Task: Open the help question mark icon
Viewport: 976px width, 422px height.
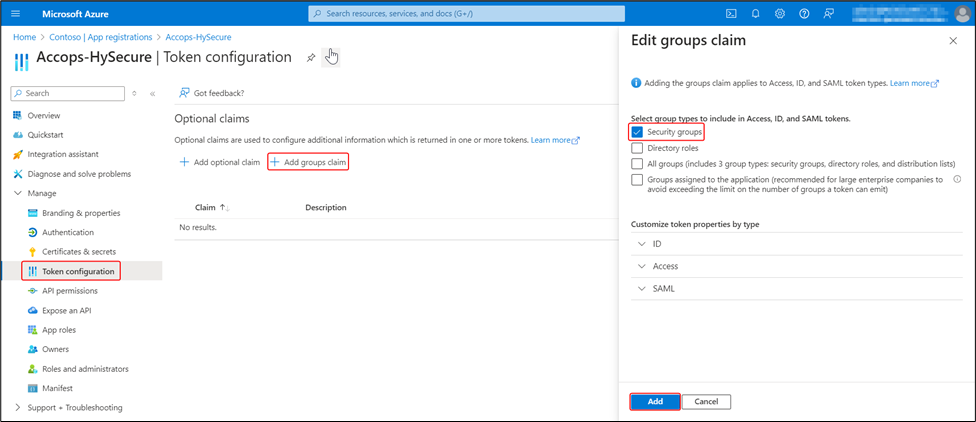Action: [x=804, y=14]
